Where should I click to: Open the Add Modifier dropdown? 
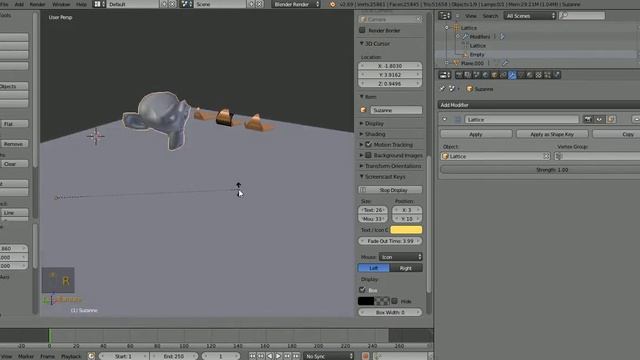(x=539, y=105)
